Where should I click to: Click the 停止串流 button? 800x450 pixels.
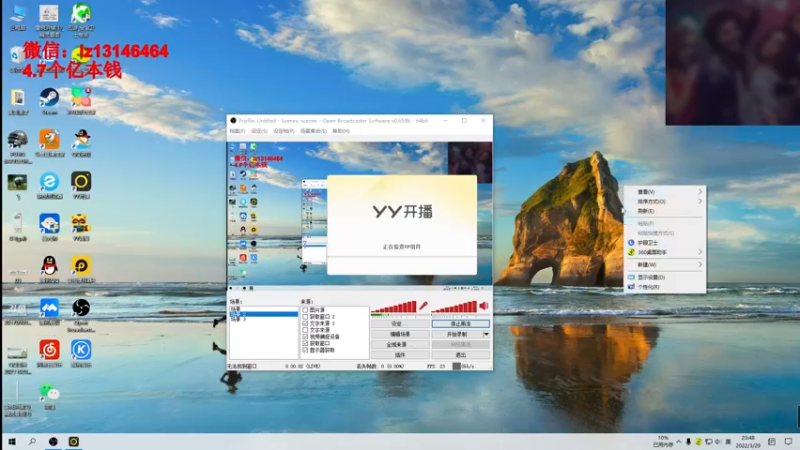tap(461, 323)
